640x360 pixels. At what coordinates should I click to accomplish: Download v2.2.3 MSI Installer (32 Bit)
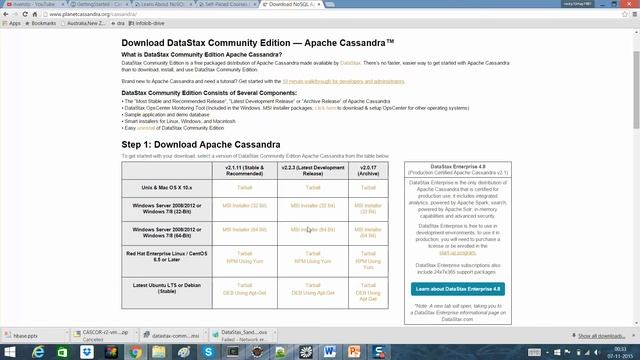tap(313, 206)
